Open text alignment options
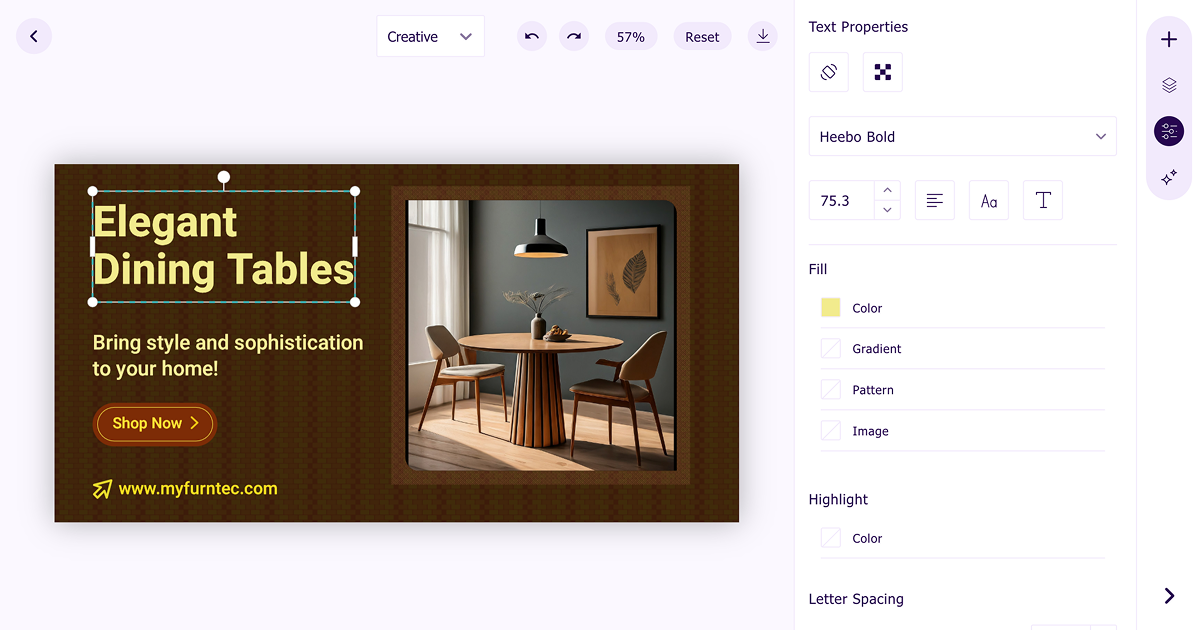1200x630 pixels. 935,200
